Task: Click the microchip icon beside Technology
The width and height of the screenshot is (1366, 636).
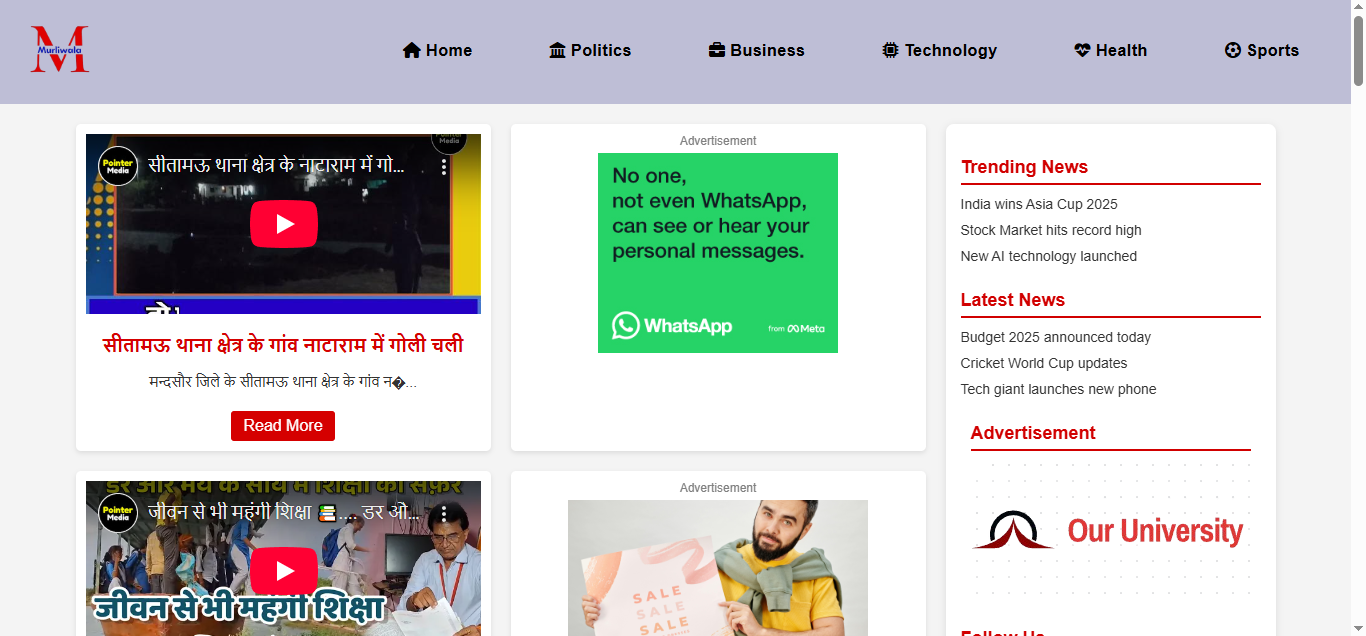Action: [890, 50]
